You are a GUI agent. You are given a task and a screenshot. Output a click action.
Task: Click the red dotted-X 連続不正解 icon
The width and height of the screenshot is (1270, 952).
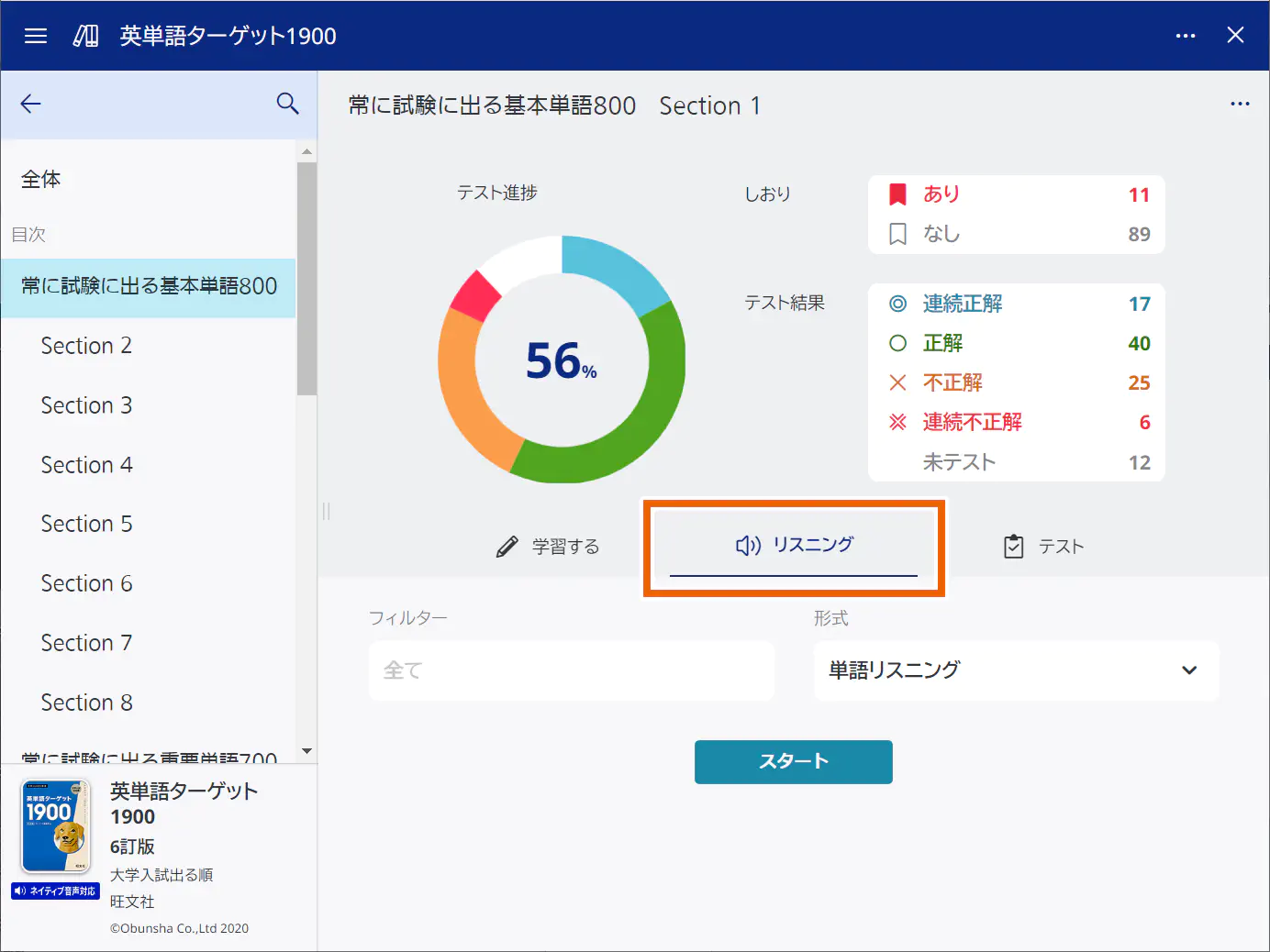point(898,422)
